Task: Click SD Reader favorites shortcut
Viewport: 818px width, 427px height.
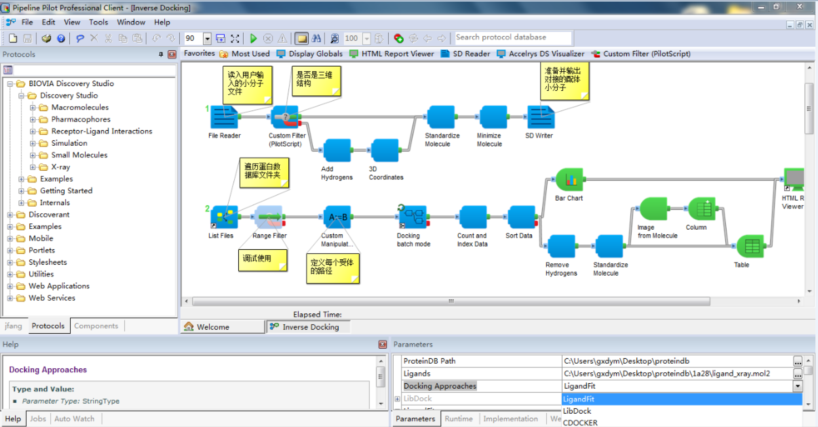Action: pos(465,54)
